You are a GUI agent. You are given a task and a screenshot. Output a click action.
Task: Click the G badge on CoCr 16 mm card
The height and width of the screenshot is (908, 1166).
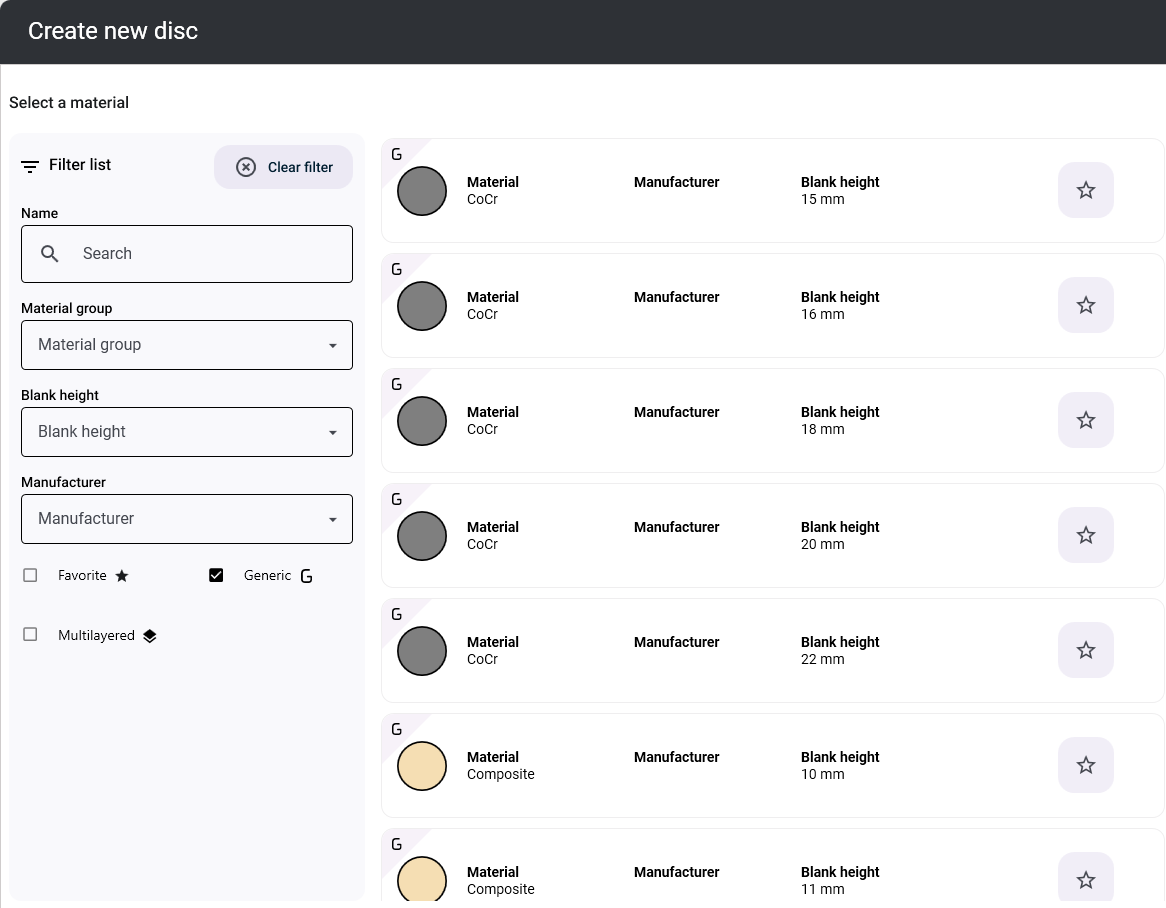pyautogui.click(x=396, y=269)
